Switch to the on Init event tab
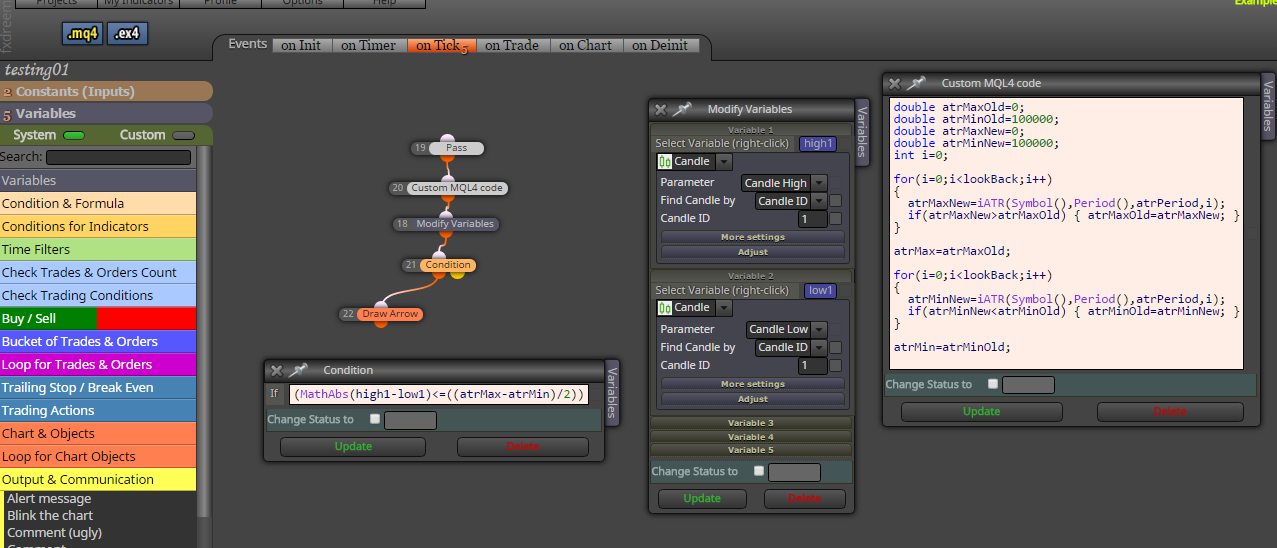 tap(301, 45)
